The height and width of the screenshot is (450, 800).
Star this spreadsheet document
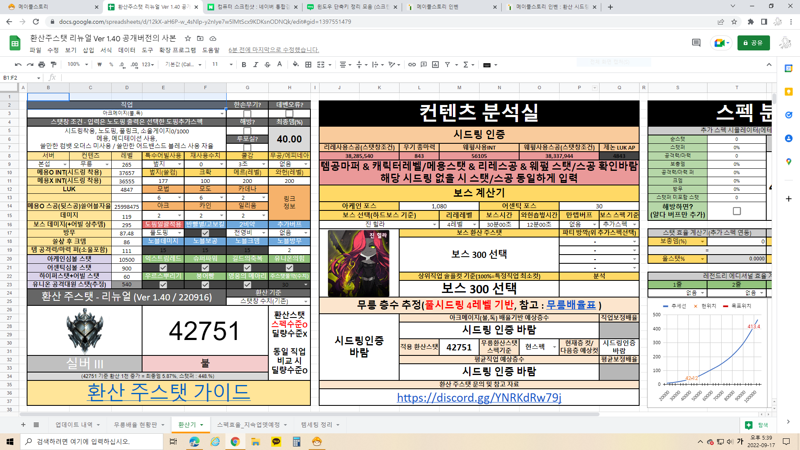pos(188,39)
